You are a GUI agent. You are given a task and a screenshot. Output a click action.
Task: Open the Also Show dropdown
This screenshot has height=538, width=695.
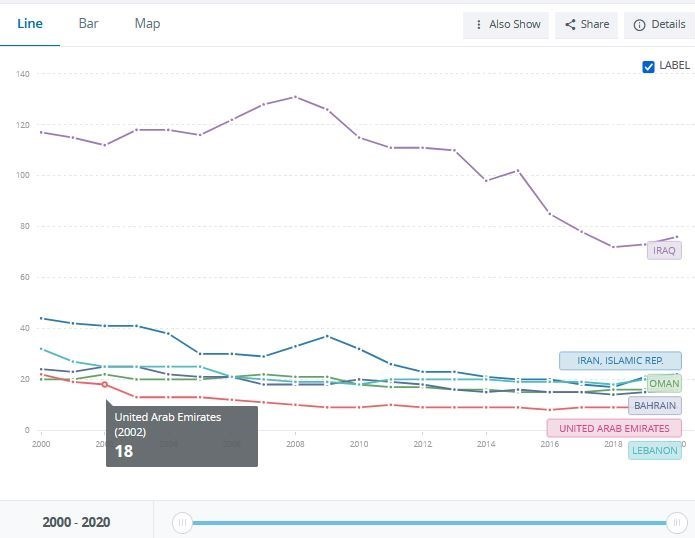tap(506, 25)
